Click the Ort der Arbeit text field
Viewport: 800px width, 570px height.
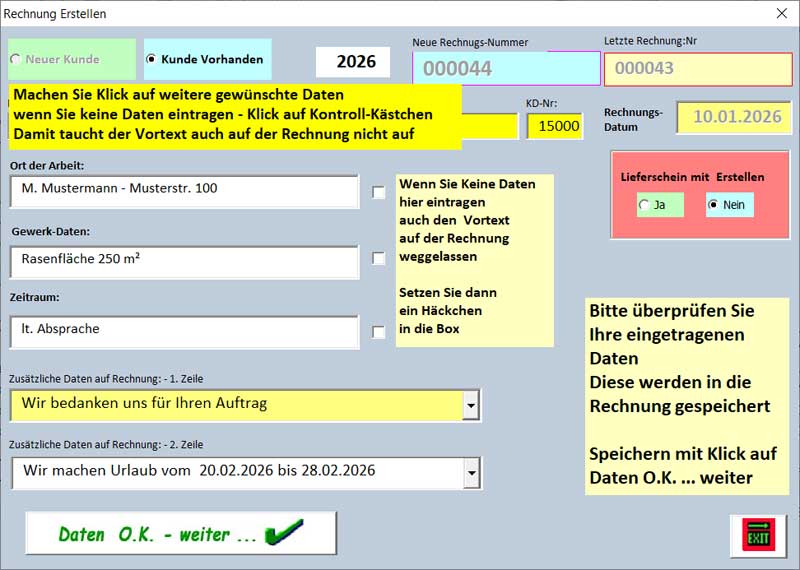[x=184, y=190]
